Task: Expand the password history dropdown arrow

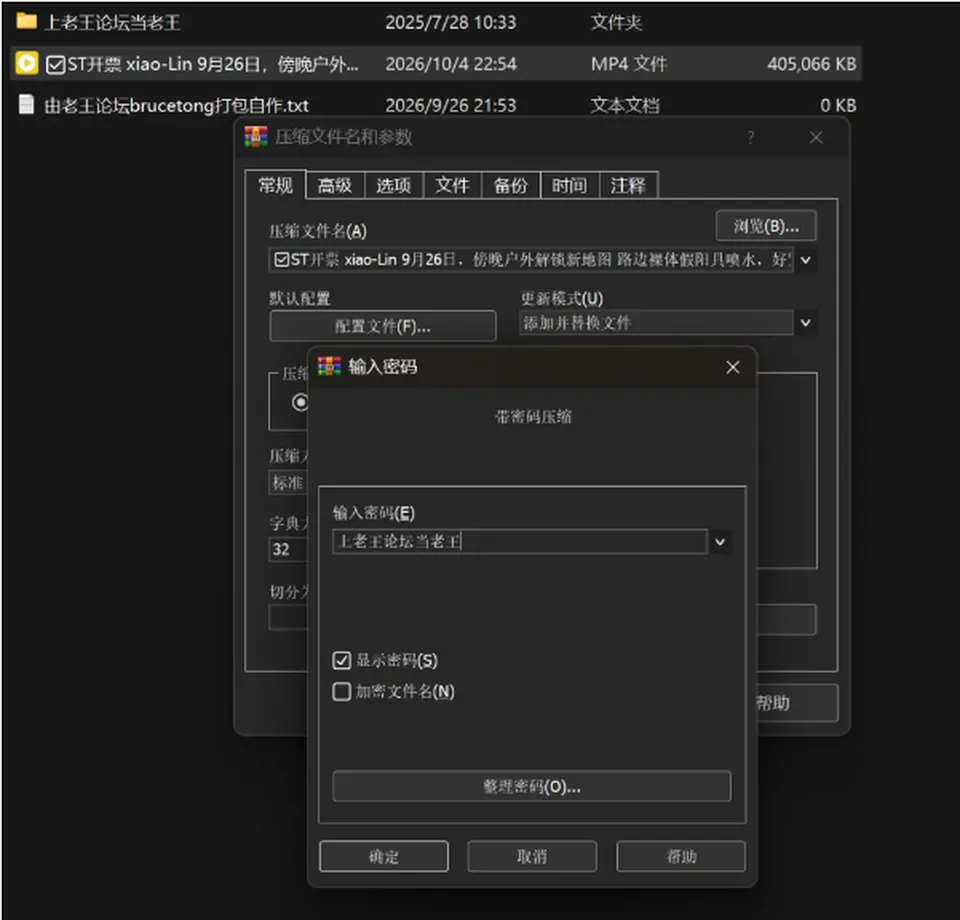Action: [x=720, y=542]
